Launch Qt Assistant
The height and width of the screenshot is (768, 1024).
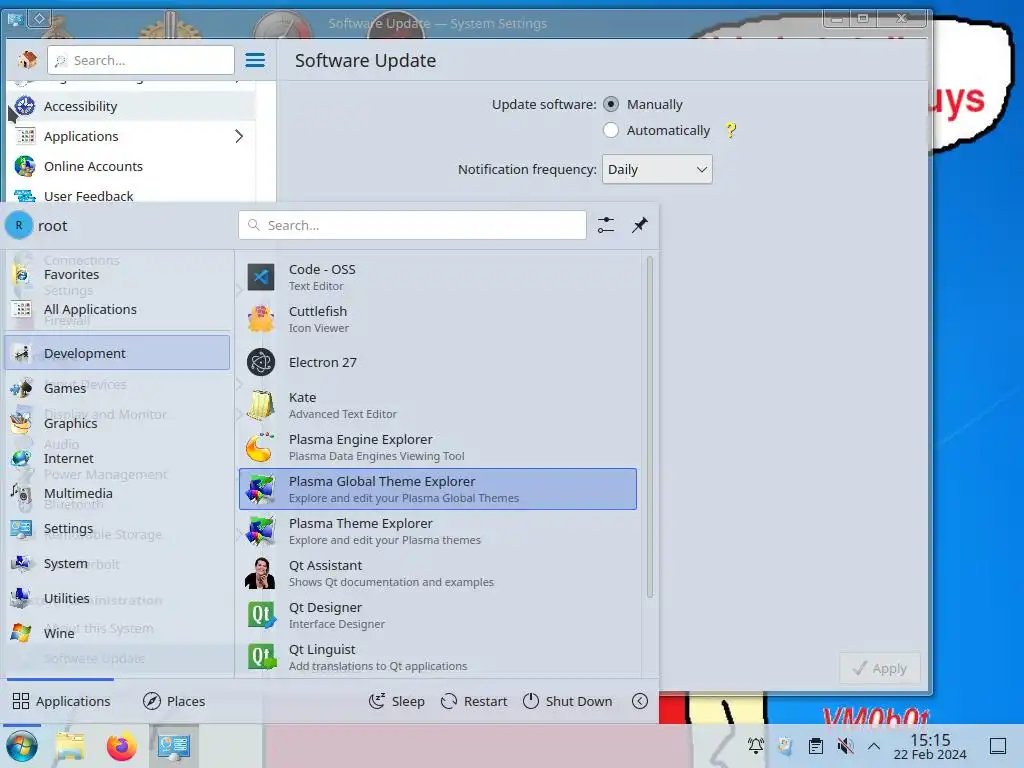[438, 573]
